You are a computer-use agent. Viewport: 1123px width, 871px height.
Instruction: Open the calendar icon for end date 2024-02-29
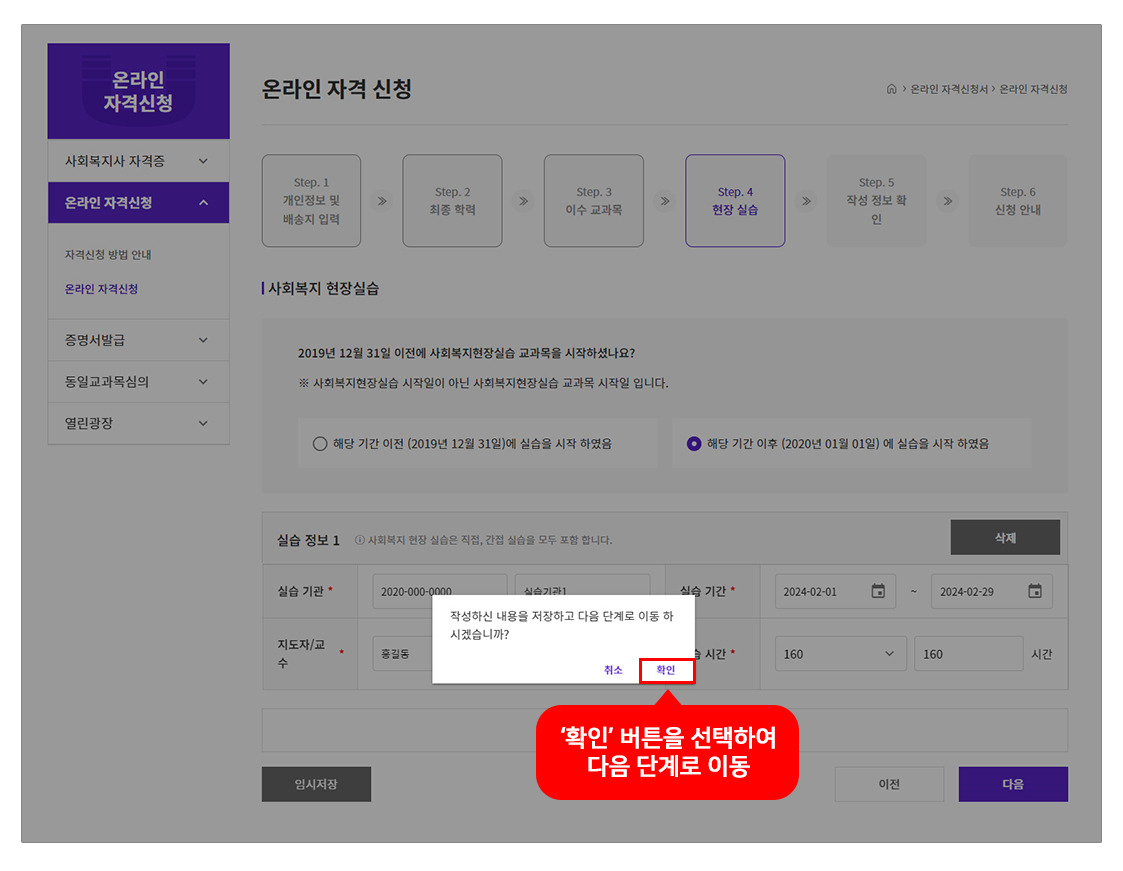[1034, 591]
